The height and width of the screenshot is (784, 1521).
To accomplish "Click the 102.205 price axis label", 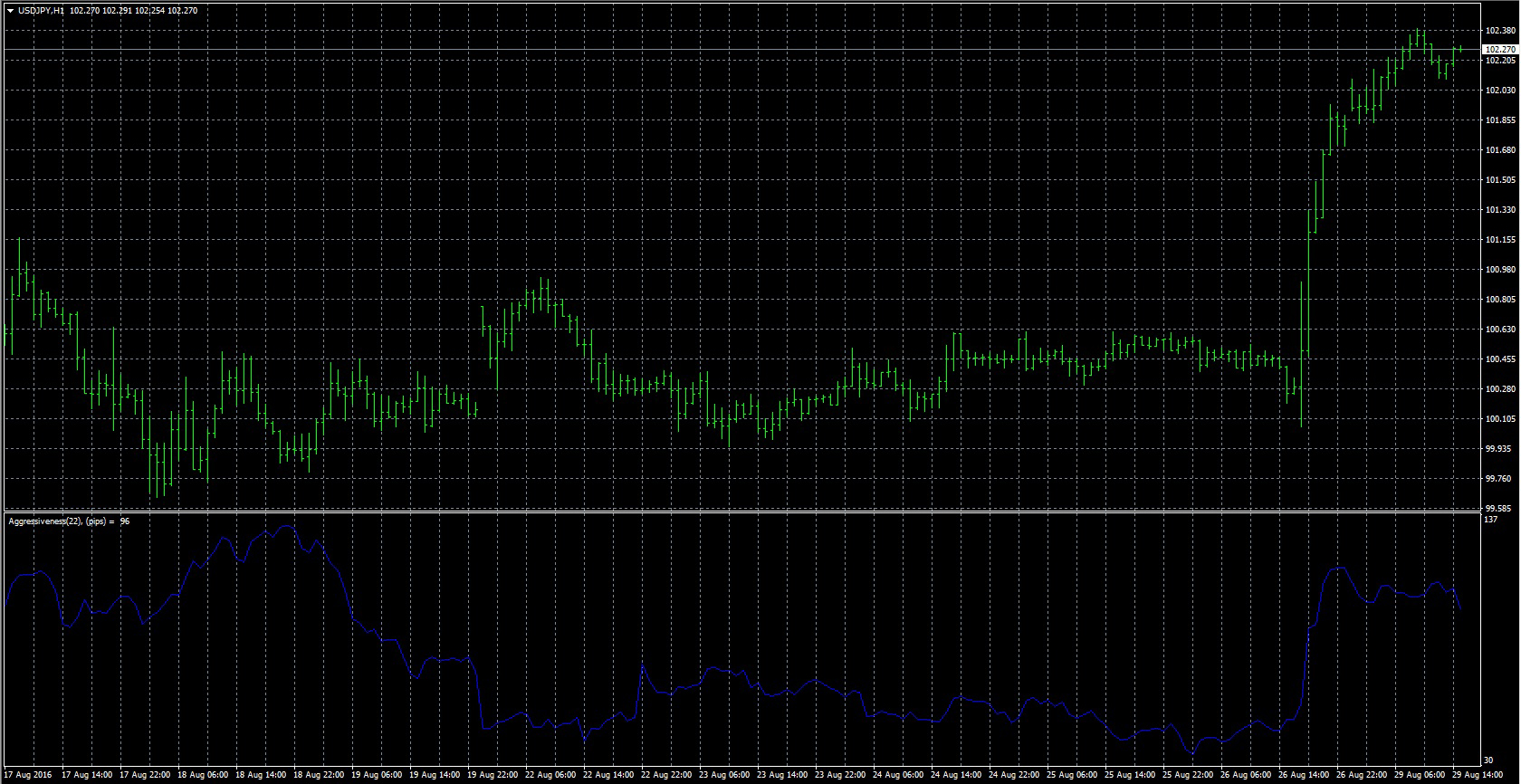I will pyautogui.click(x=1500, y=61).
